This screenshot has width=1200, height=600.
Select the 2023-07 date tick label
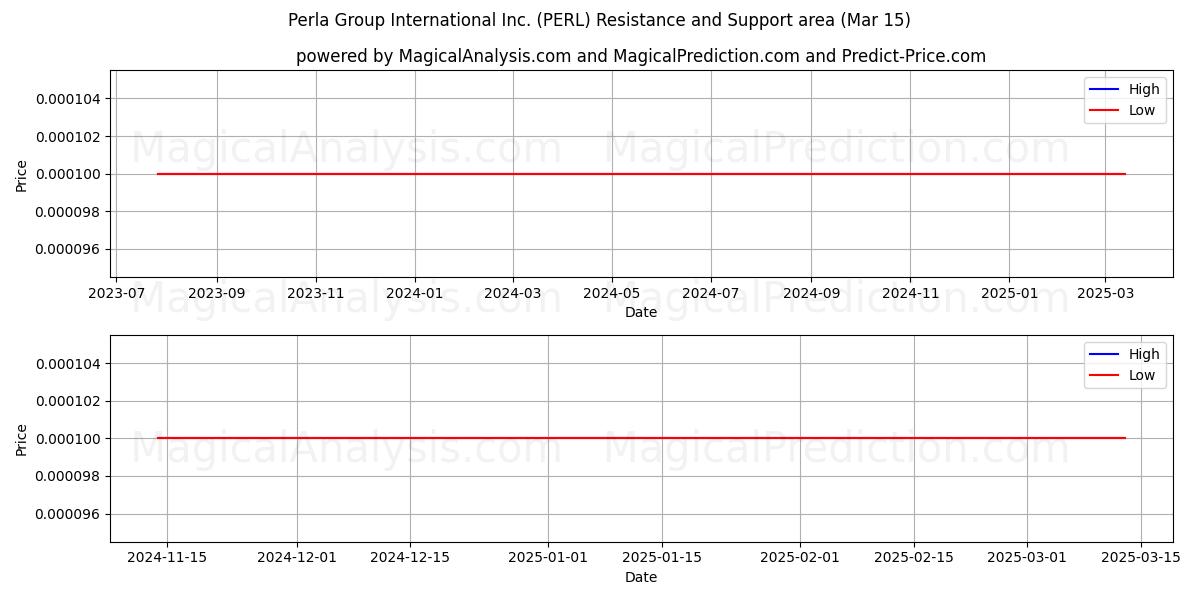coord(117,293)
